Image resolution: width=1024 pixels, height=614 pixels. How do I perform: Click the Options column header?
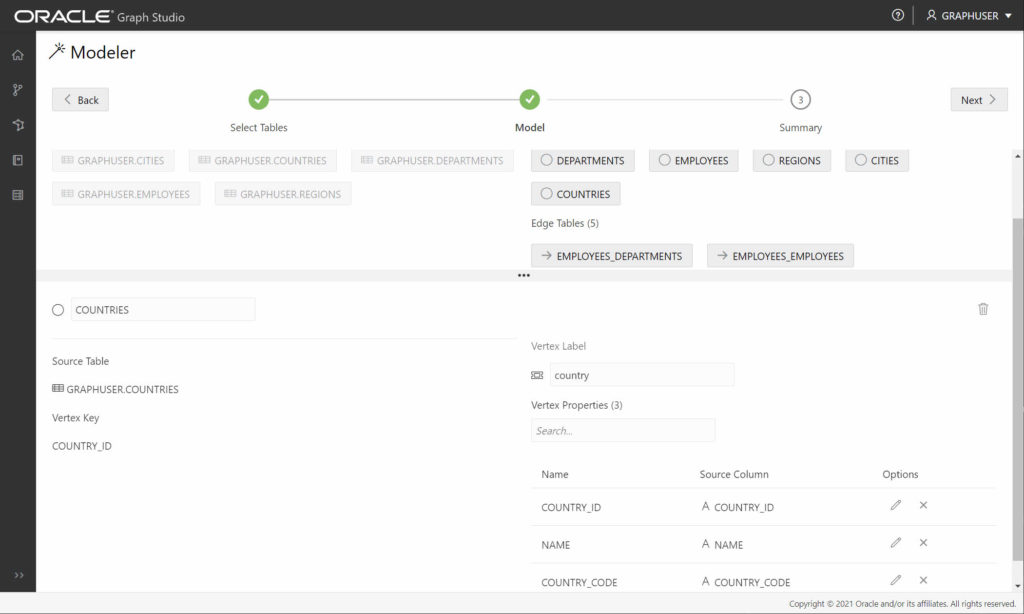(x=900, y=474)
